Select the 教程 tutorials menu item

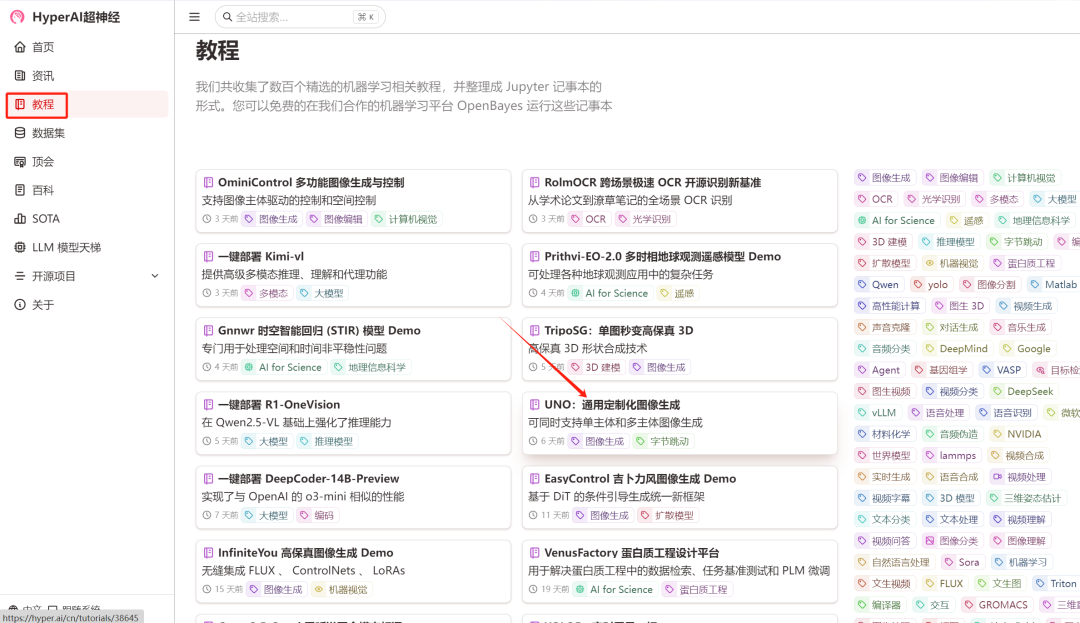tap(43, 104)
